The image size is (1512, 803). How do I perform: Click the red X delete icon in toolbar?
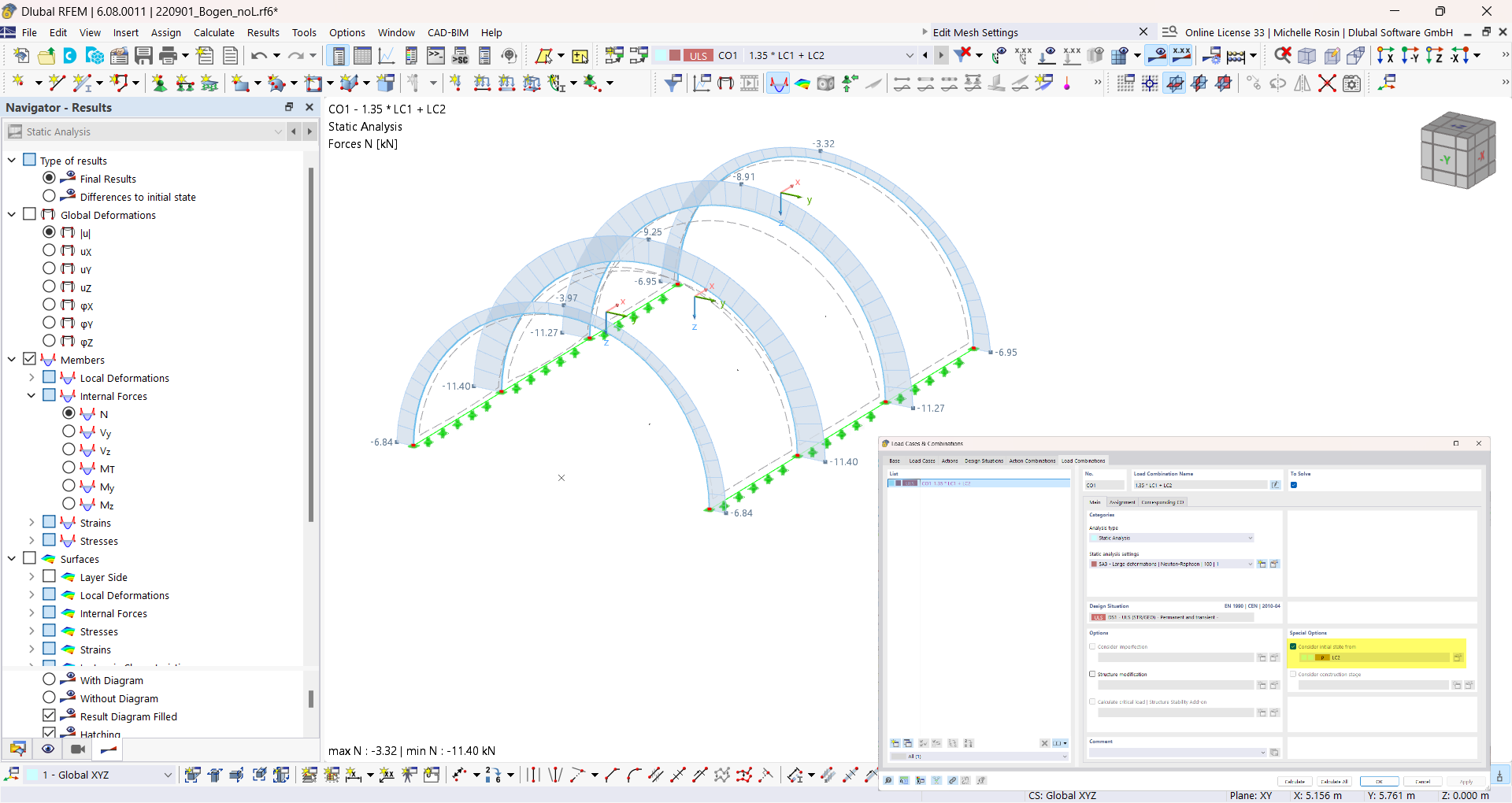(x=1327, y=83)
